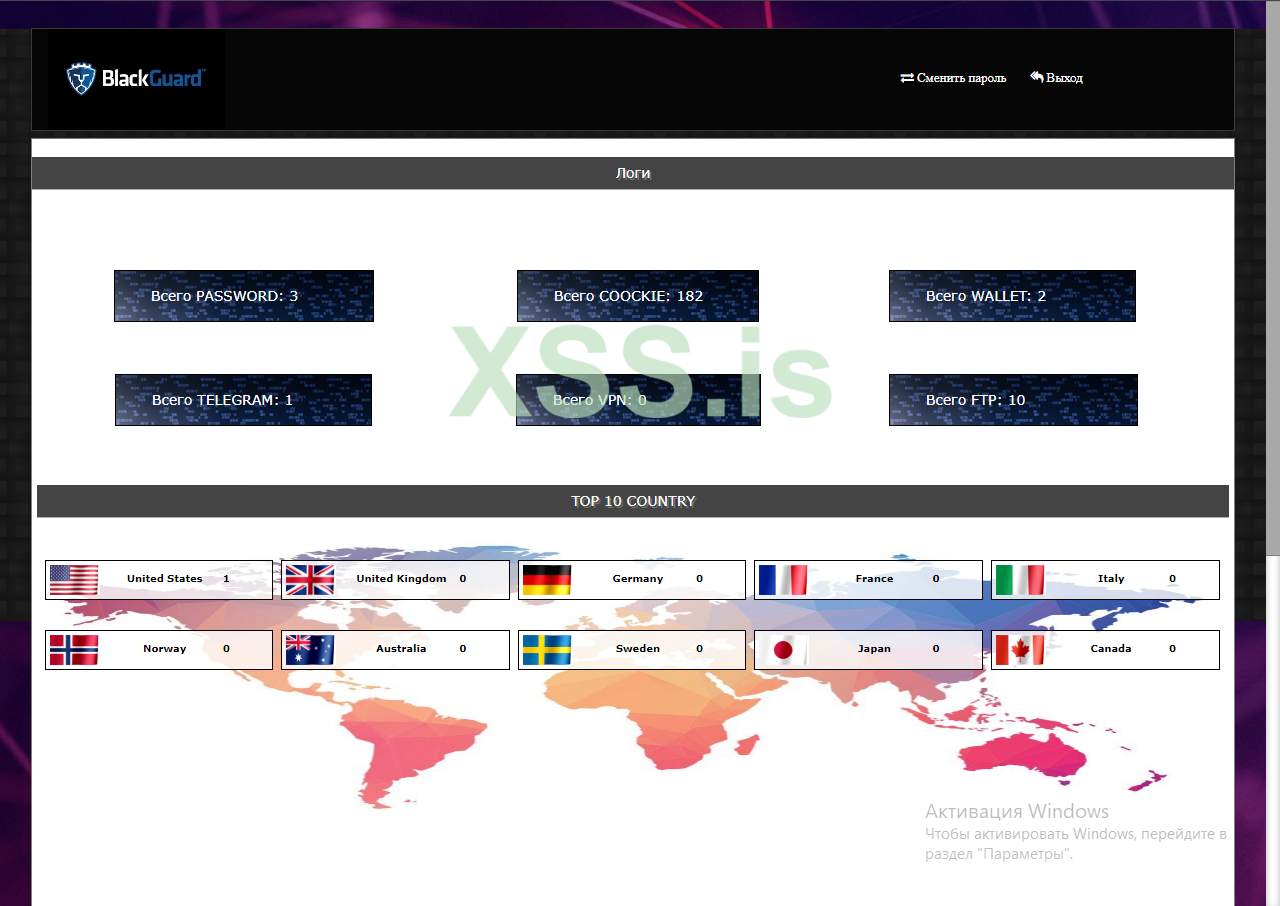This screenshot has height=906, width=1280.
Task: Click the logout arrow icon
Action: tap(1037, 77)
